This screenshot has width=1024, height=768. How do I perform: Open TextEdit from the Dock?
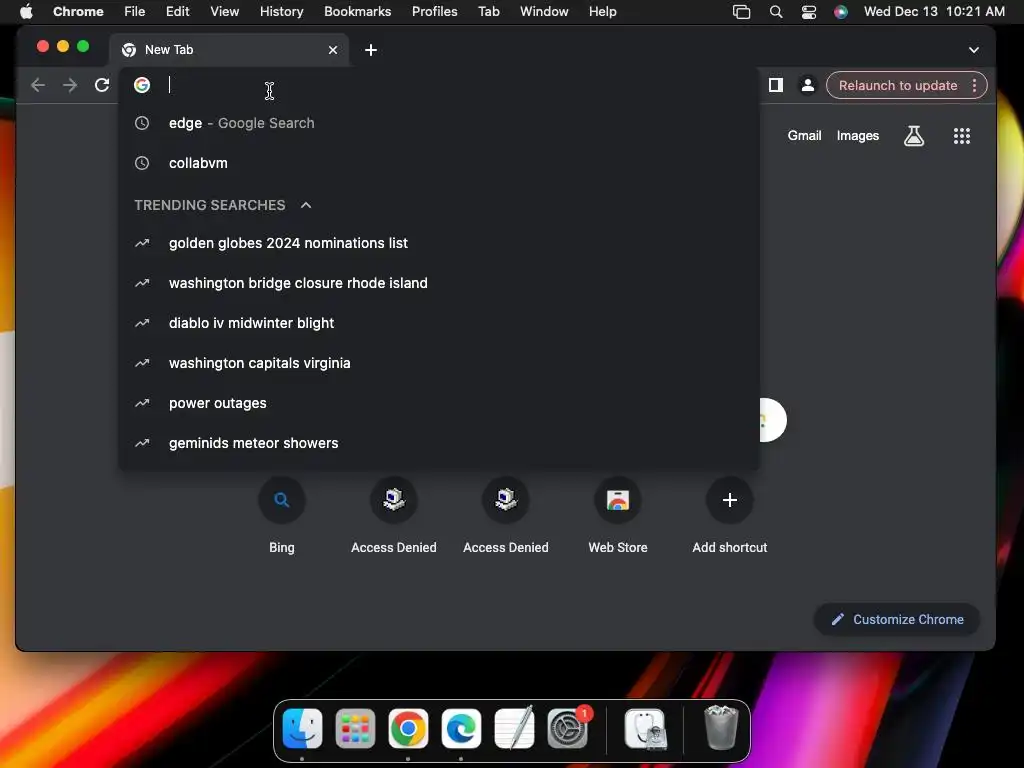[x=515, y=728]
